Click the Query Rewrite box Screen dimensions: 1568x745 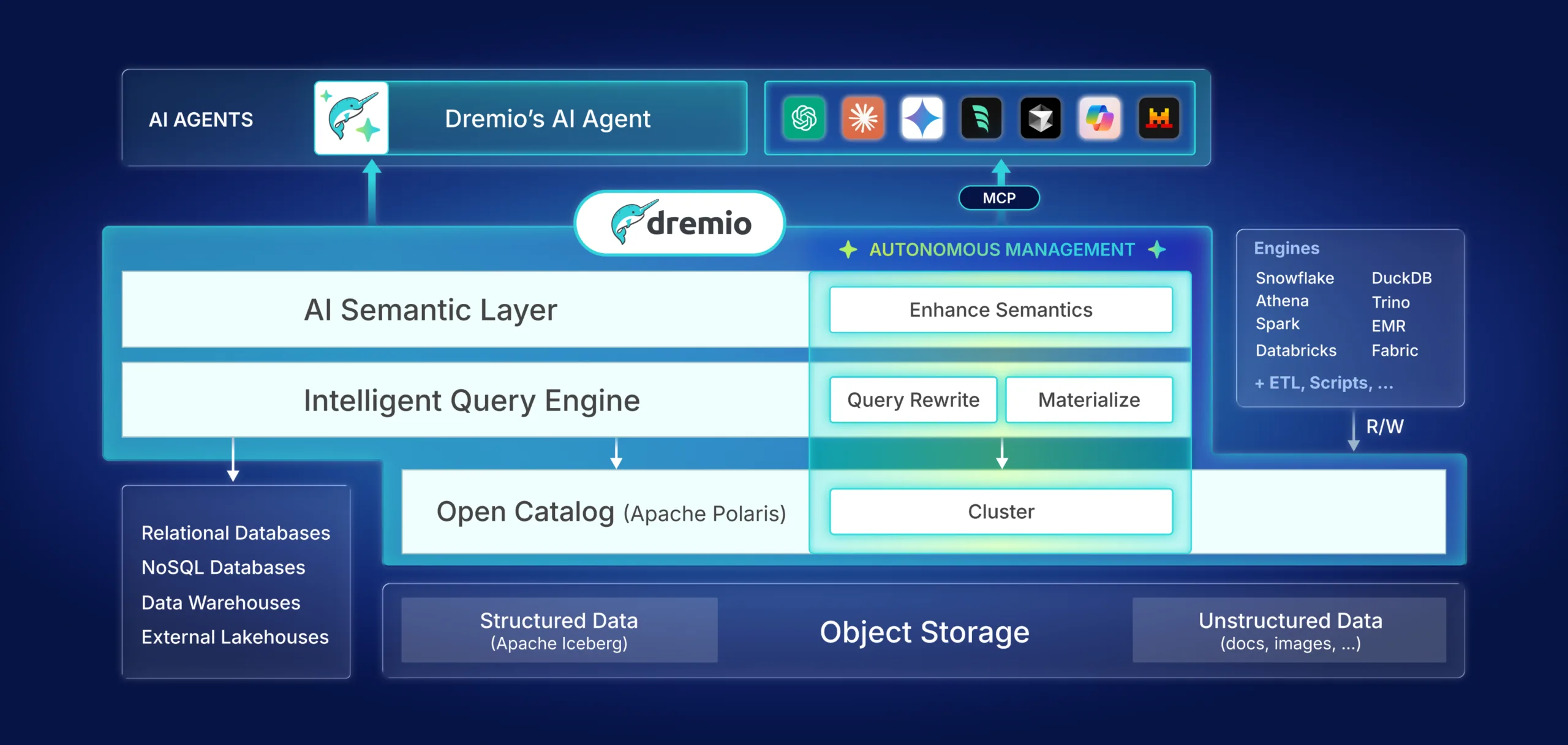point(913,400)
